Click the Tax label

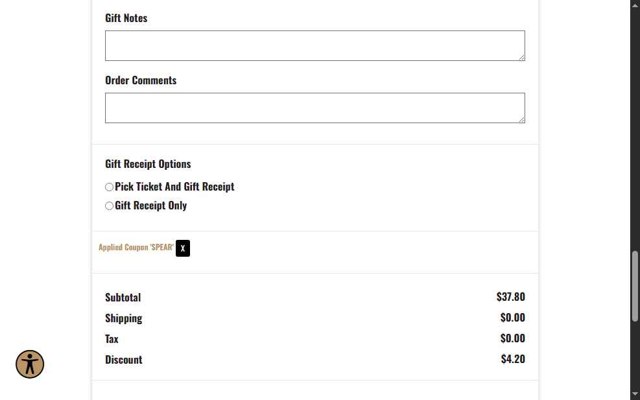pos(111,339)
